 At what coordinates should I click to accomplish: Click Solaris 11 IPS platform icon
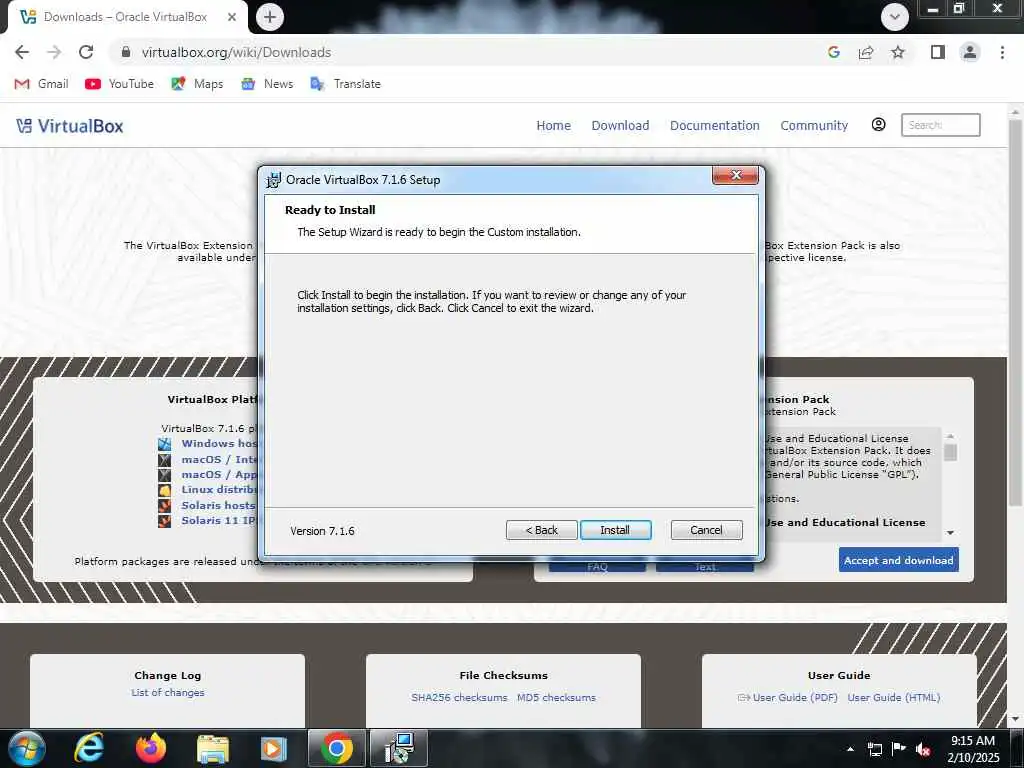click(165, 520)
